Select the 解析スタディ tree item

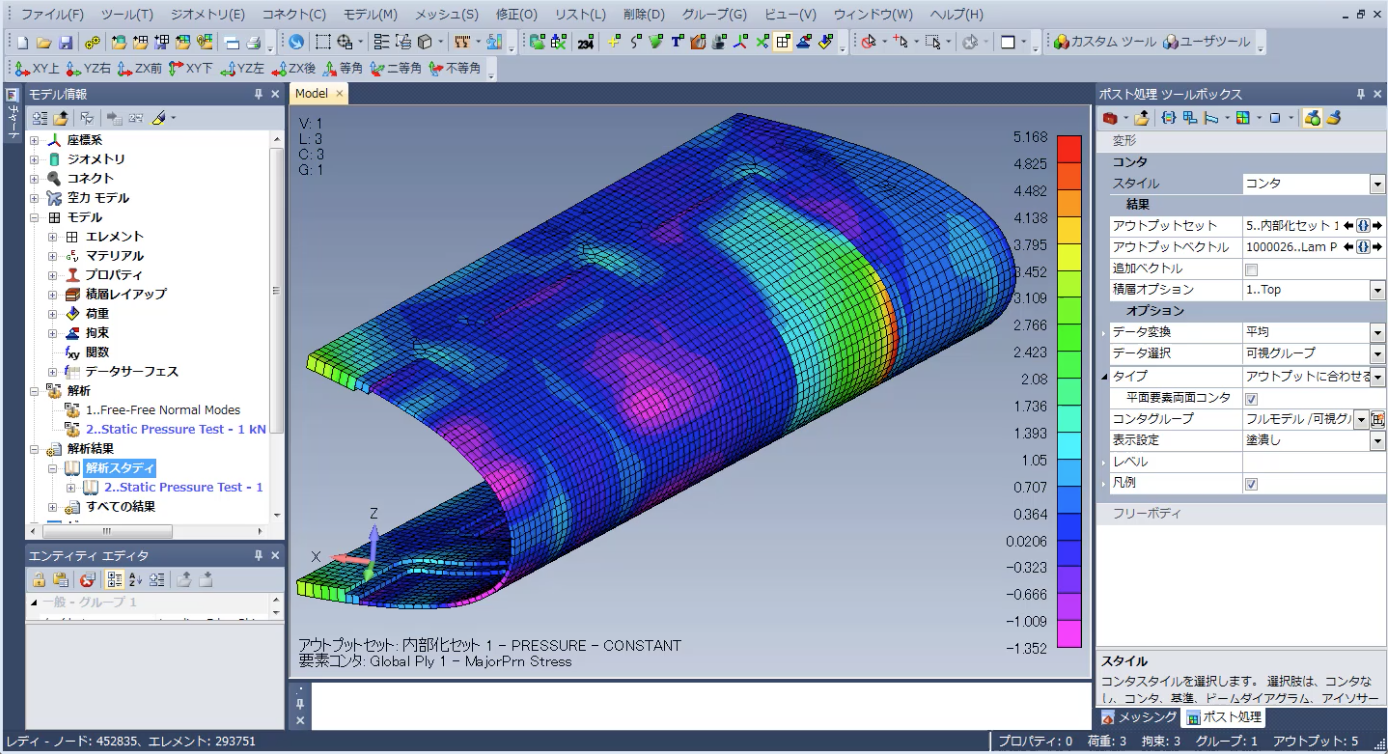point(120,468)
